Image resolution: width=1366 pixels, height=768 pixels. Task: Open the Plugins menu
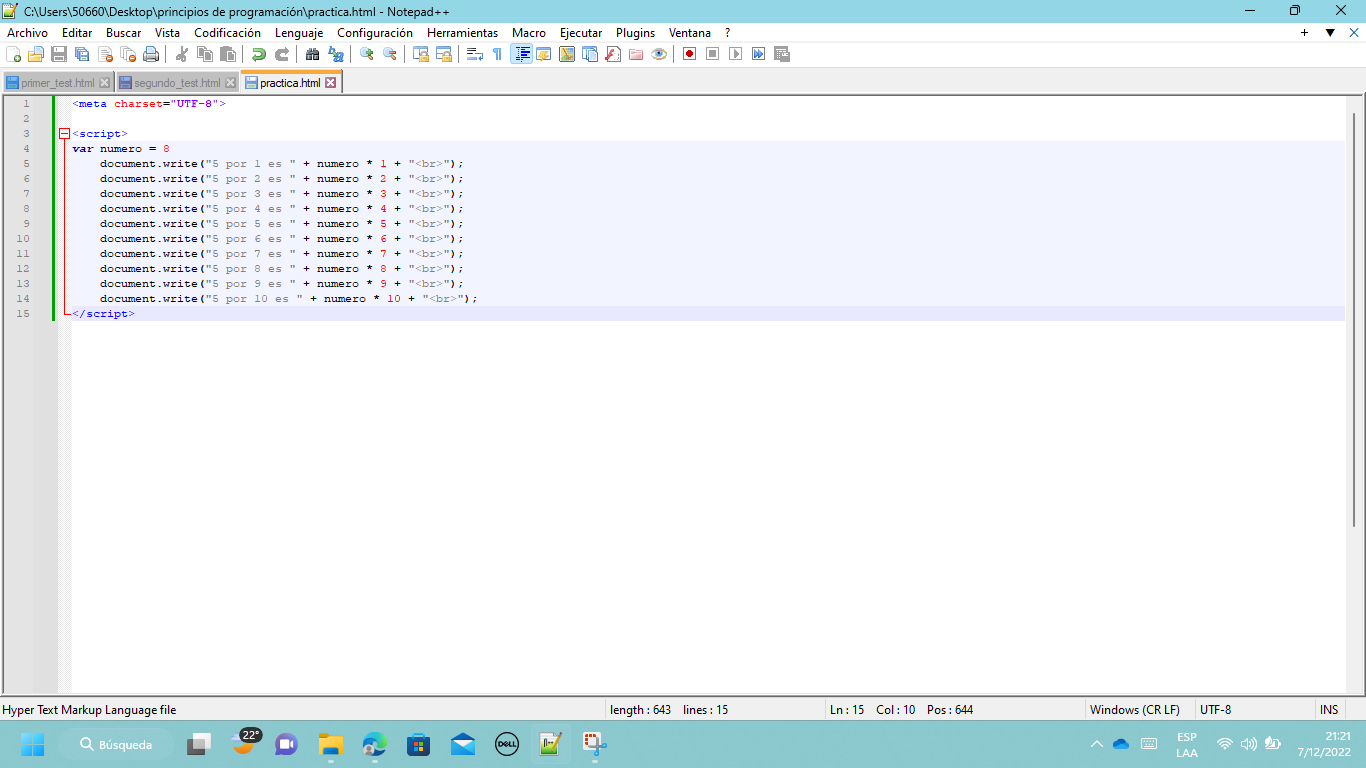(635, 33)
